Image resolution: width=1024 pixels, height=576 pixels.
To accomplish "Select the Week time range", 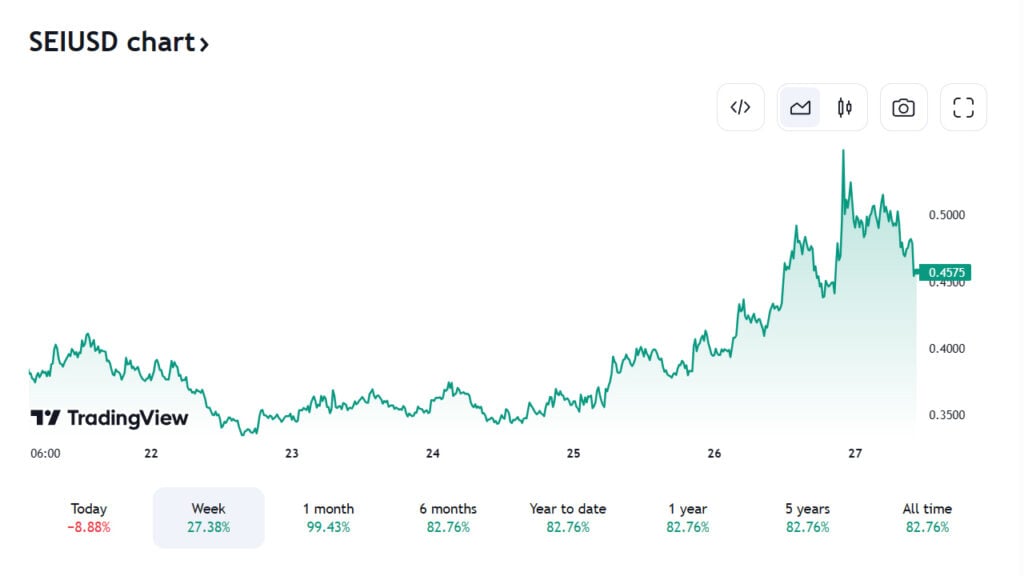I will tap(208, 517).
